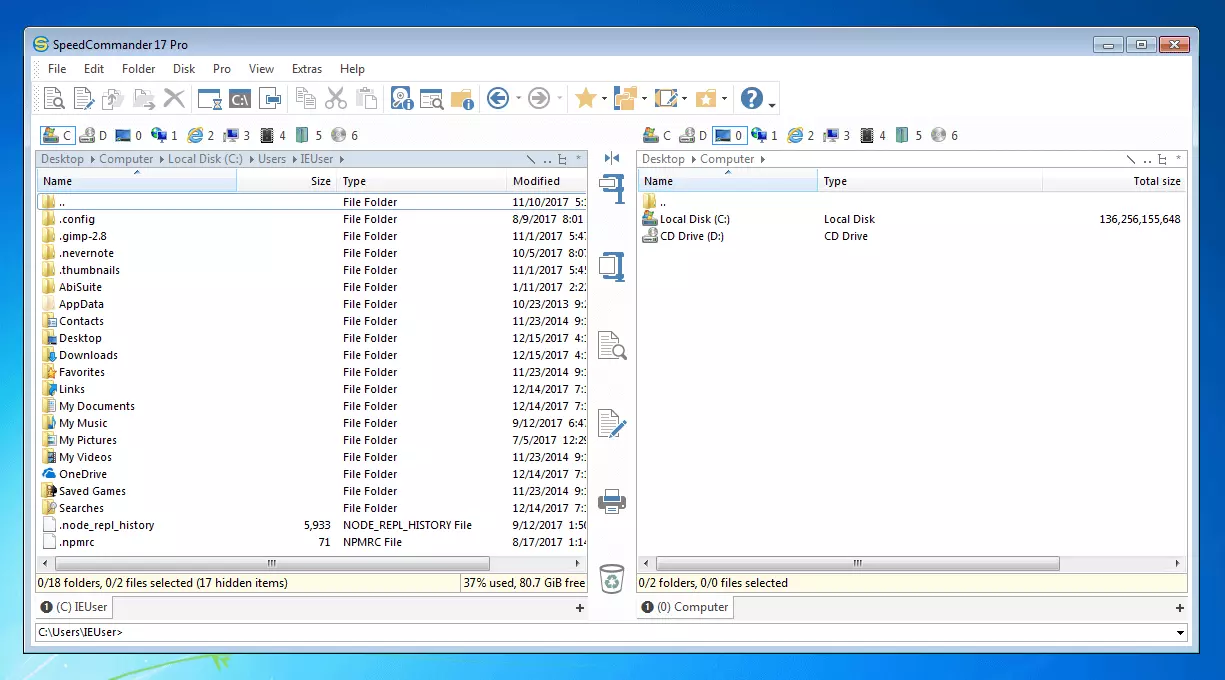Click the Forward arrow toolbar icon
This screenshot has height=680, width=1225.
point(539,98)
